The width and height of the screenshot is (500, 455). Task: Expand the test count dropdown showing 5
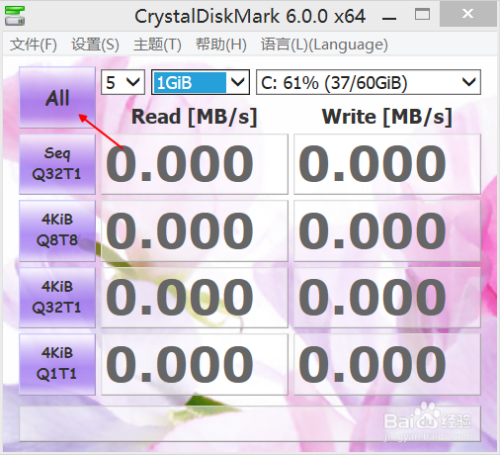[x=123, y=82]
